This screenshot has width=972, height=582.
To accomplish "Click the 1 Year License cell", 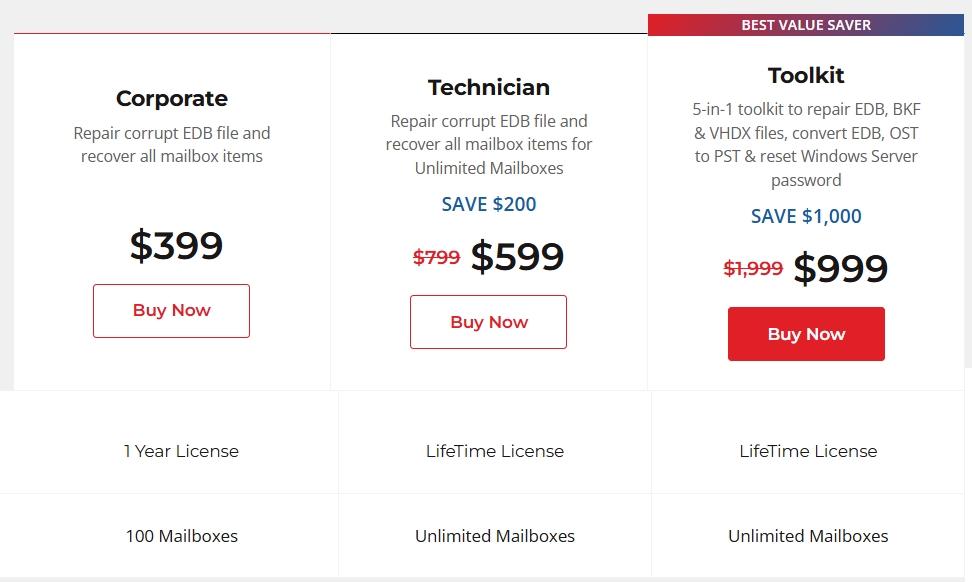I will click(x=181, y=451).
